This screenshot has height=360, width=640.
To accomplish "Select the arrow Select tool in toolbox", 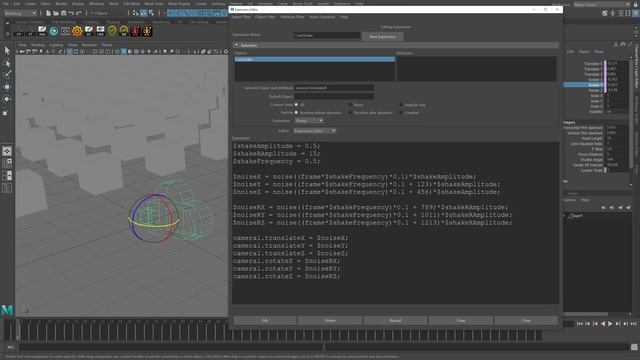I will pyautogui.click(x=7, y=51).
